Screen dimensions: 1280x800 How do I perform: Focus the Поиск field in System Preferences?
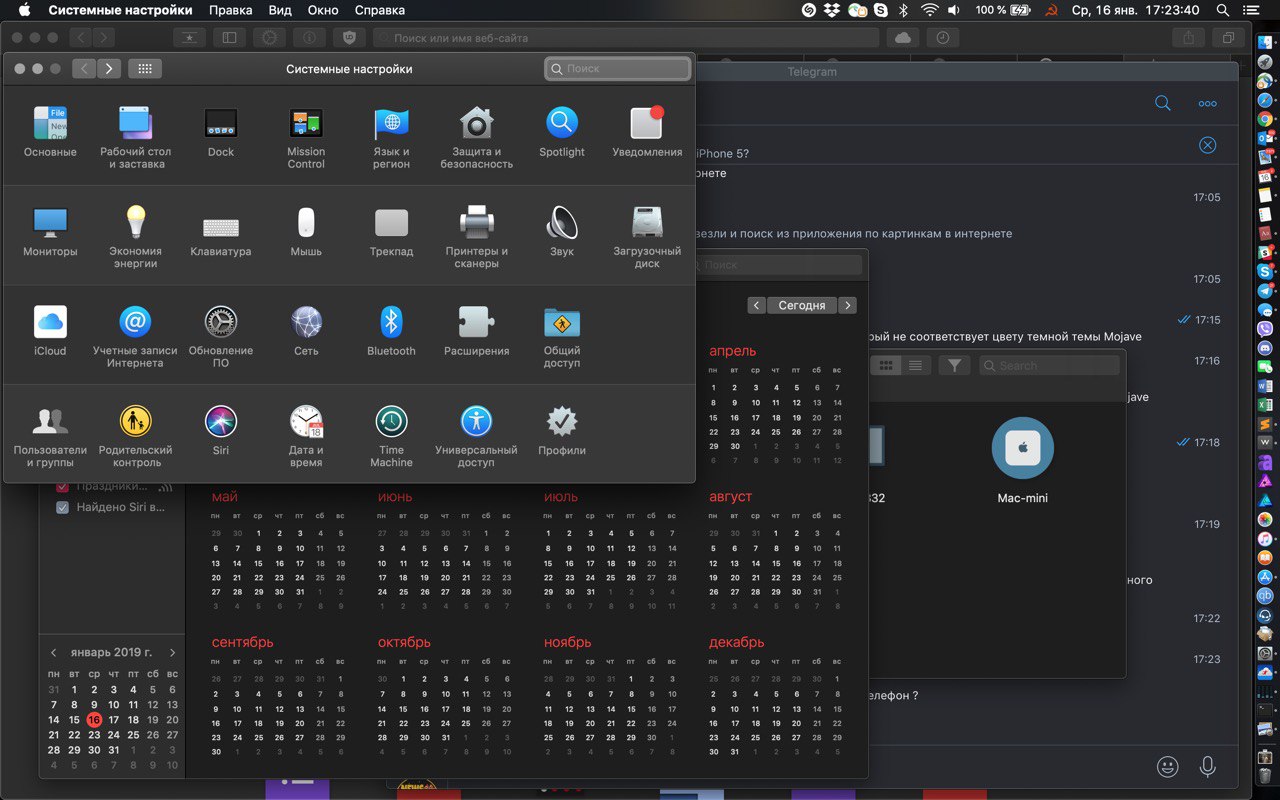pyautogui.click(x=618, y=69)
